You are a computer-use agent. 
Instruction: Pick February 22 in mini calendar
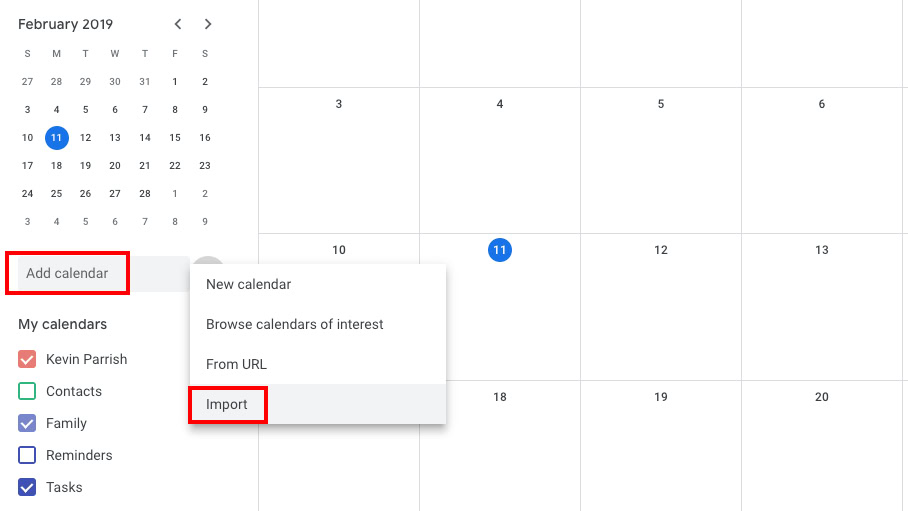point(175,166)
